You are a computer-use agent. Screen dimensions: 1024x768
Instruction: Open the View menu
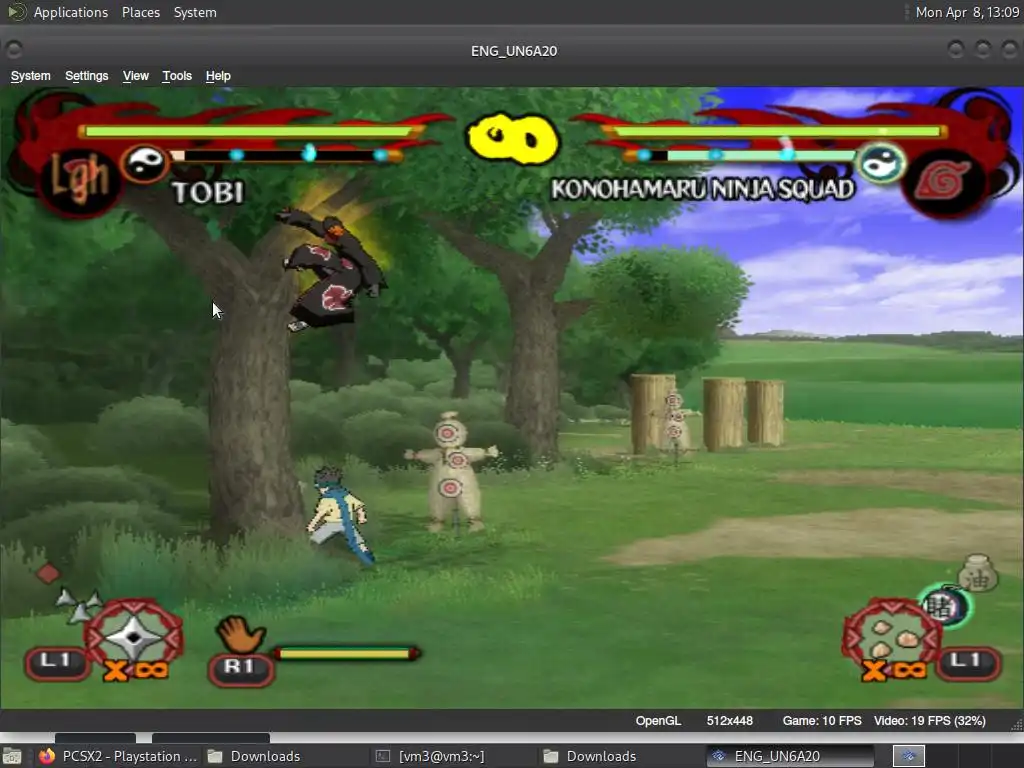135,76
